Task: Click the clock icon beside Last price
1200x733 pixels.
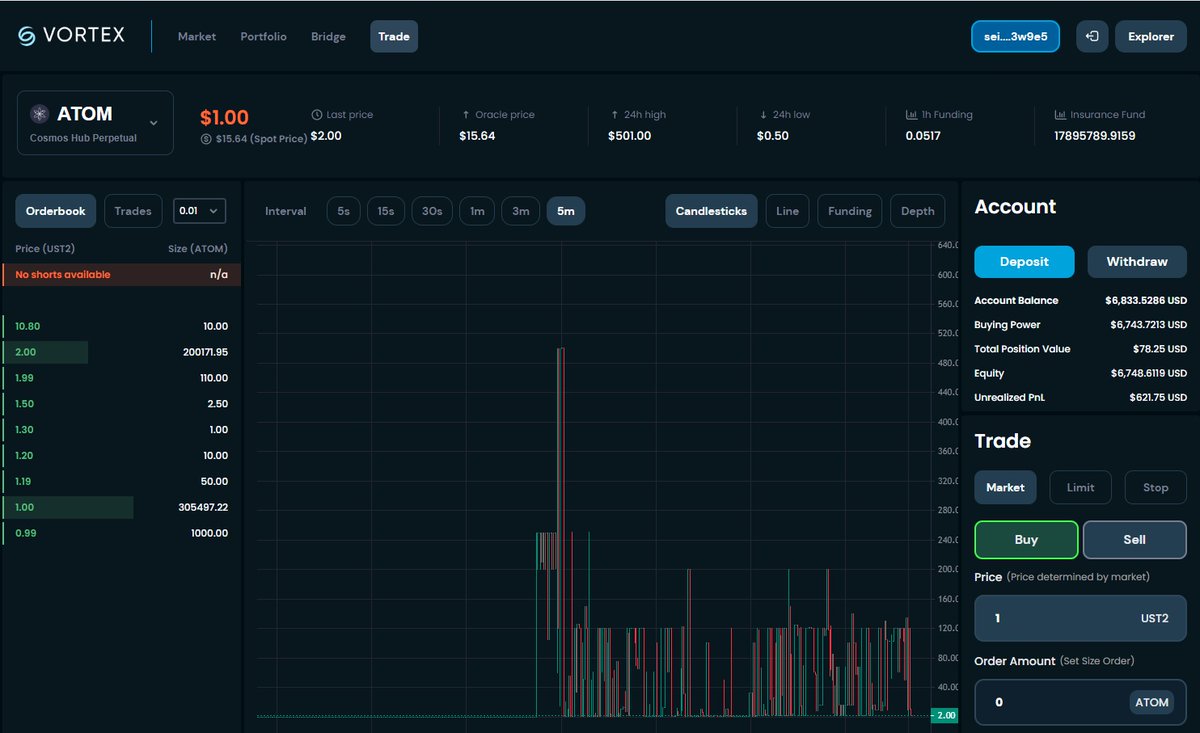Action: [x=317, y=115]
